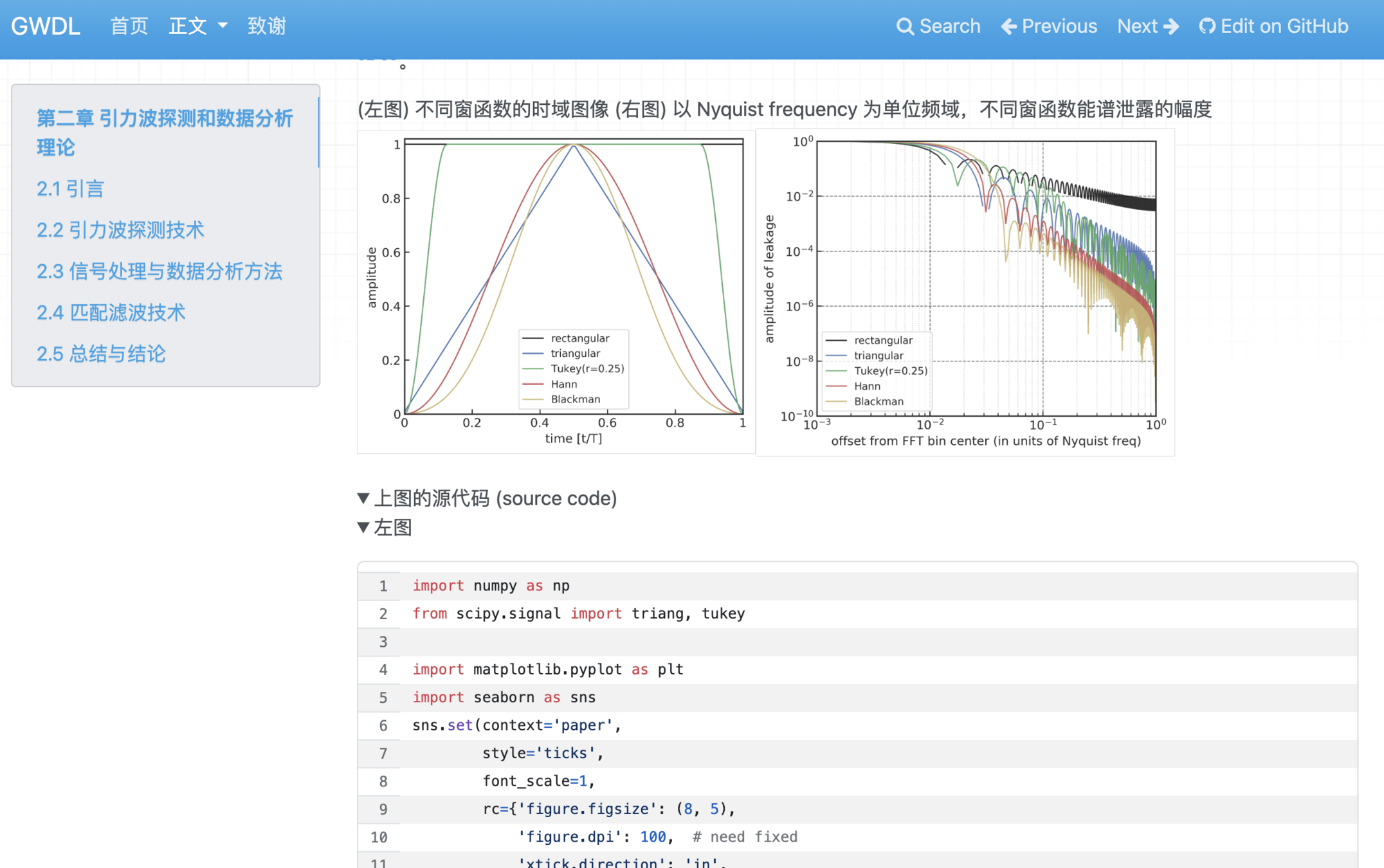Click the Search magnifier icon
Image resolution: width=1384 pixels, height=868 pixels.
pyautogui.click(x=904, y=26)
